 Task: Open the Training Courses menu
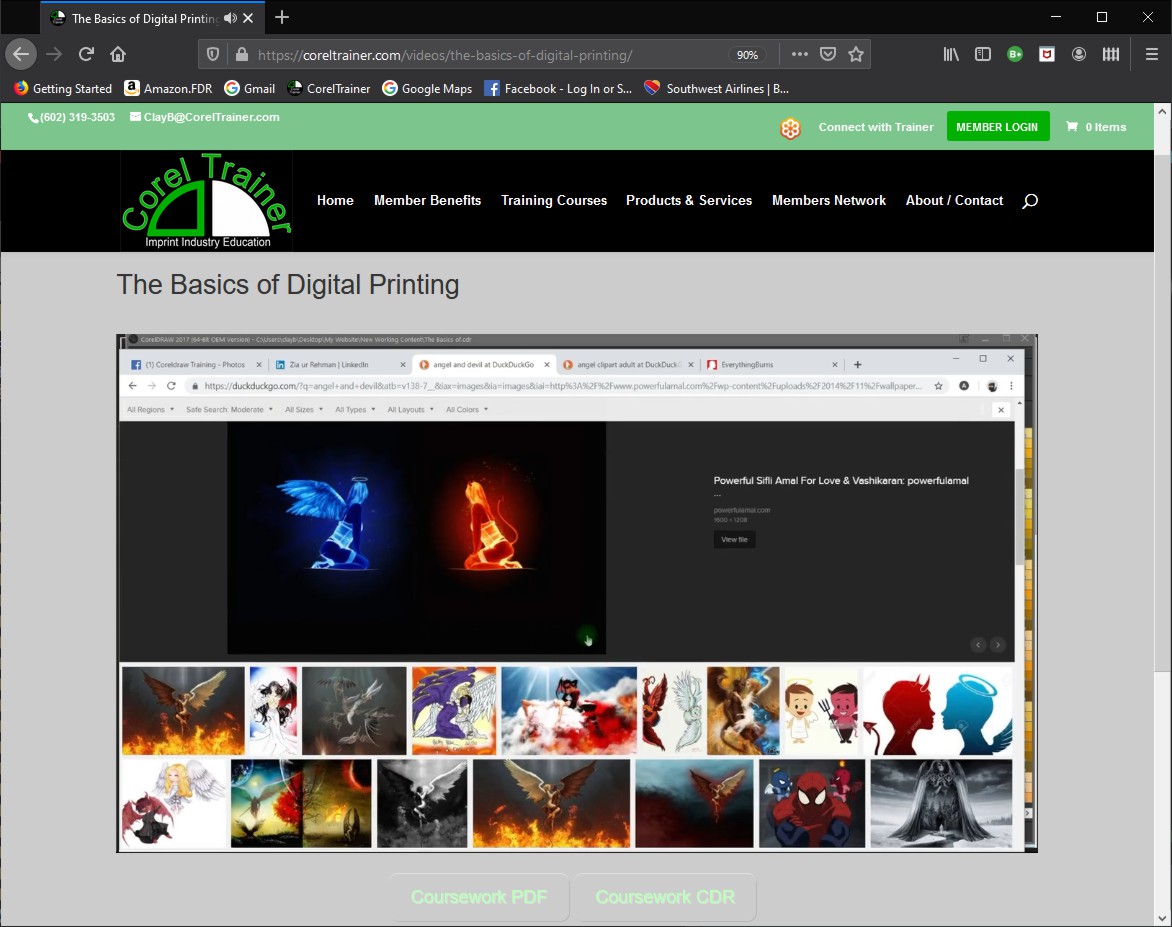point(554,200)
